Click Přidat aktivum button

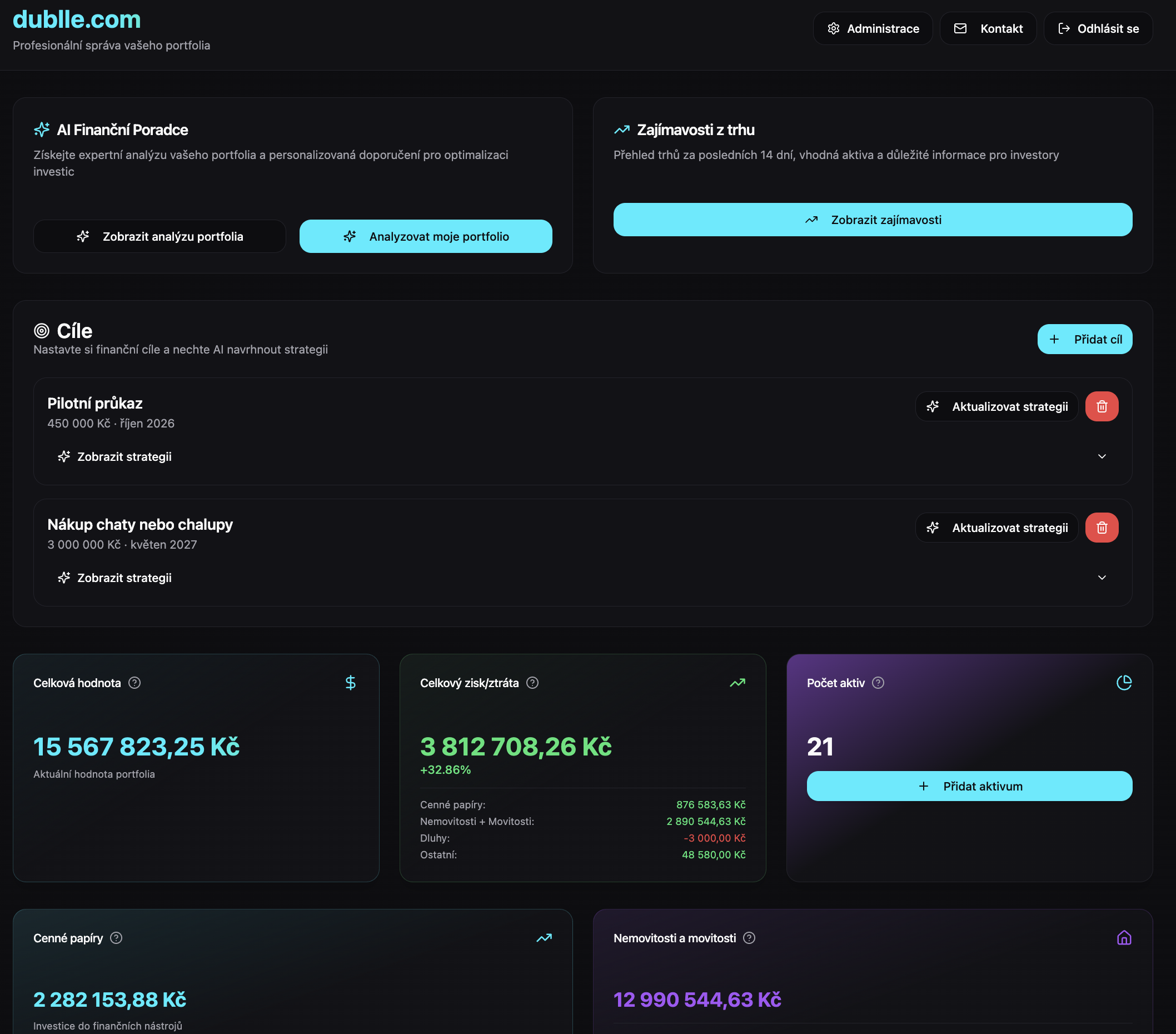pos(969,786)
